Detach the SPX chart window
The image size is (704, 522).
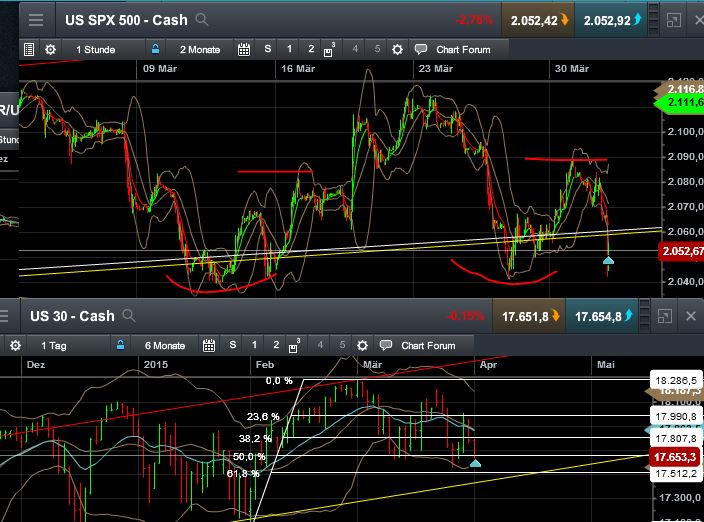point(673,20)
